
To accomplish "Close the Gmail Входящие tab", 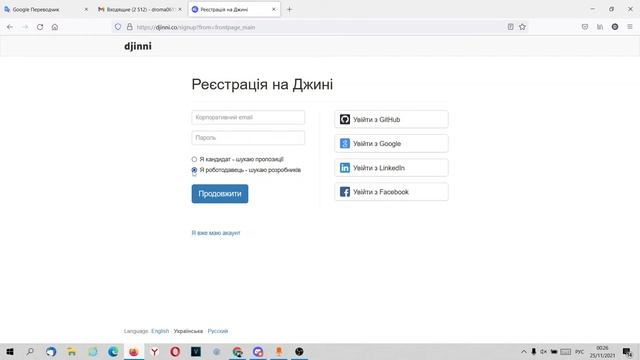I will [180, 9].
